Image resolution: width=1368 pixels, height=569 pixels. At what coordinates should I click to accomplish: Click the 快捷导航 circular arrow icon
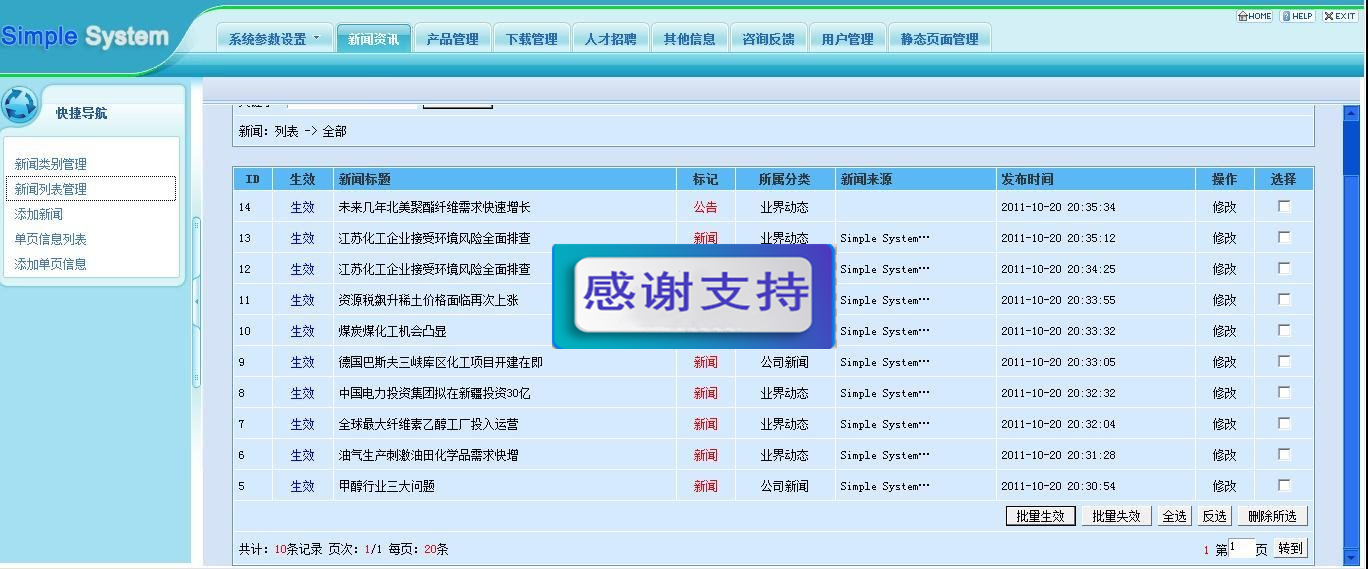[20, 105]
